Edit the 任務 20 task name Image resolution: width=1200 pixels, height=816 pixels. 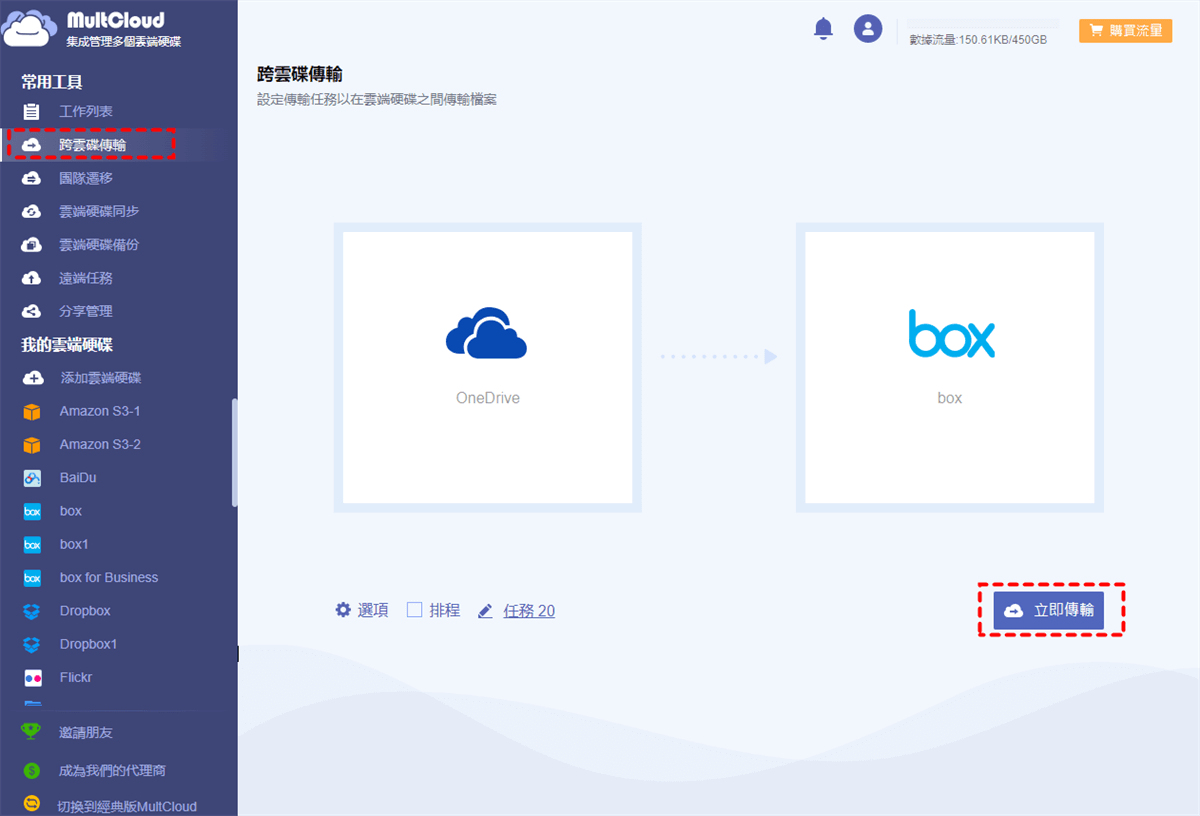(x=529, y=610)
